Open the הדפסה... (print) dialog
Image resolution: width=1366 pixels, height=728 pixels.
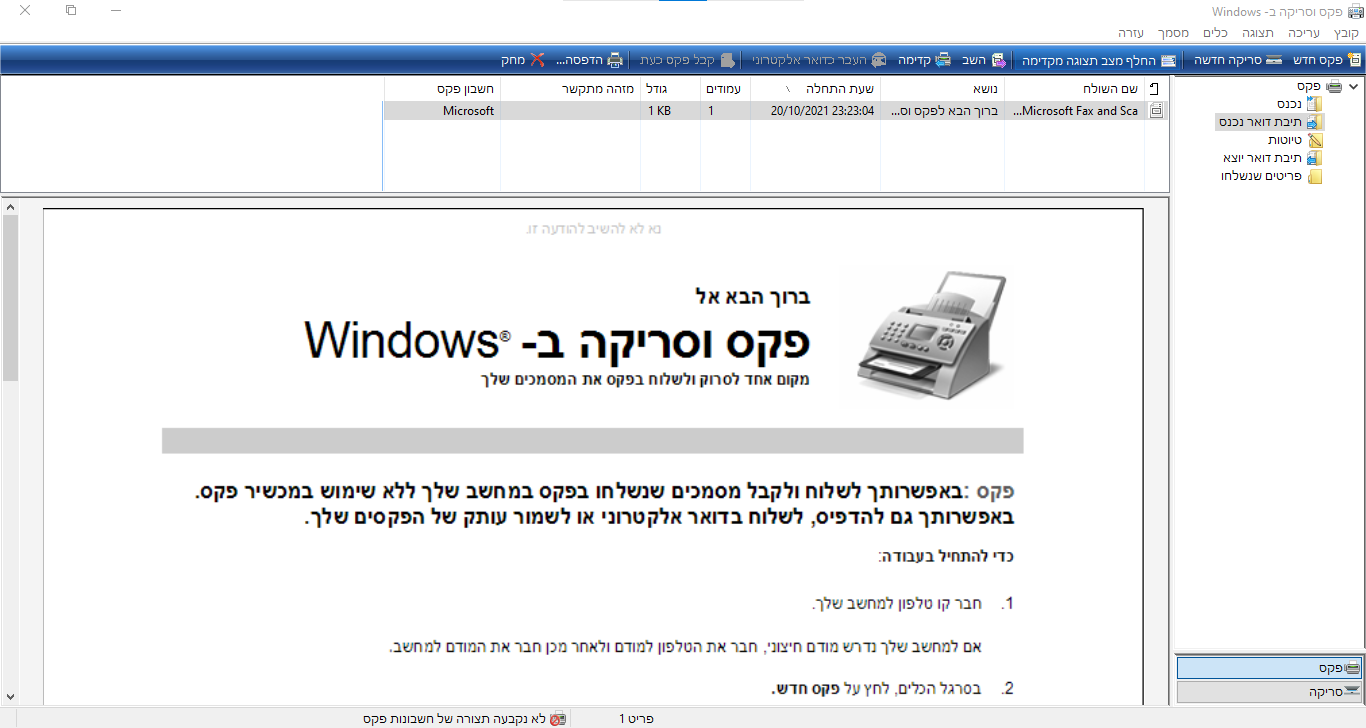[x=588, y=60]
